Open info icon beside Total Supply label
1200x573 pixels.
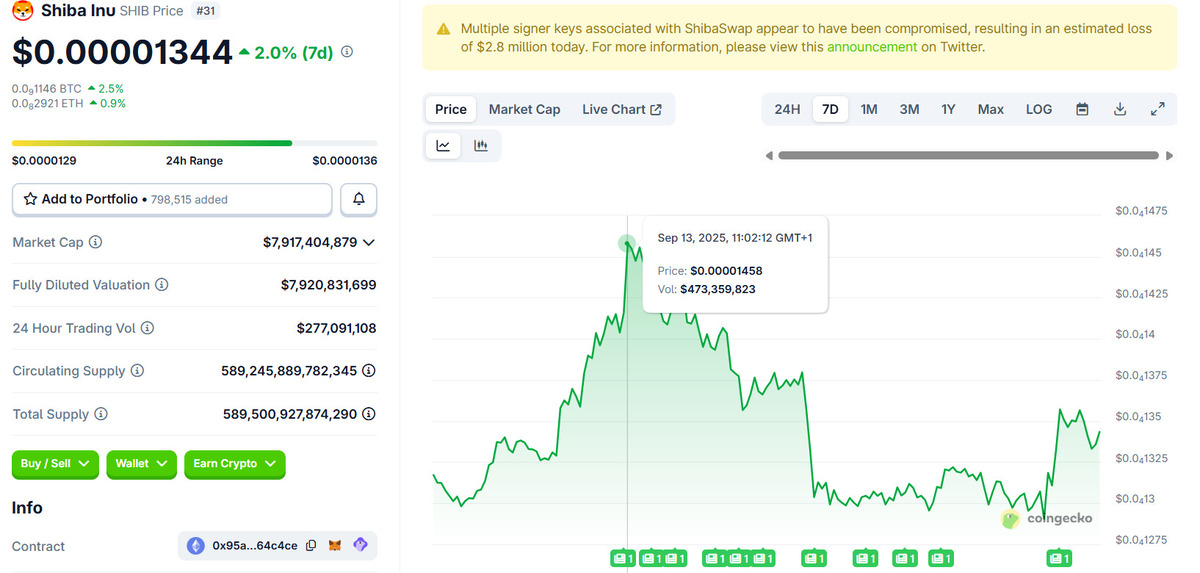coord(101,414)
